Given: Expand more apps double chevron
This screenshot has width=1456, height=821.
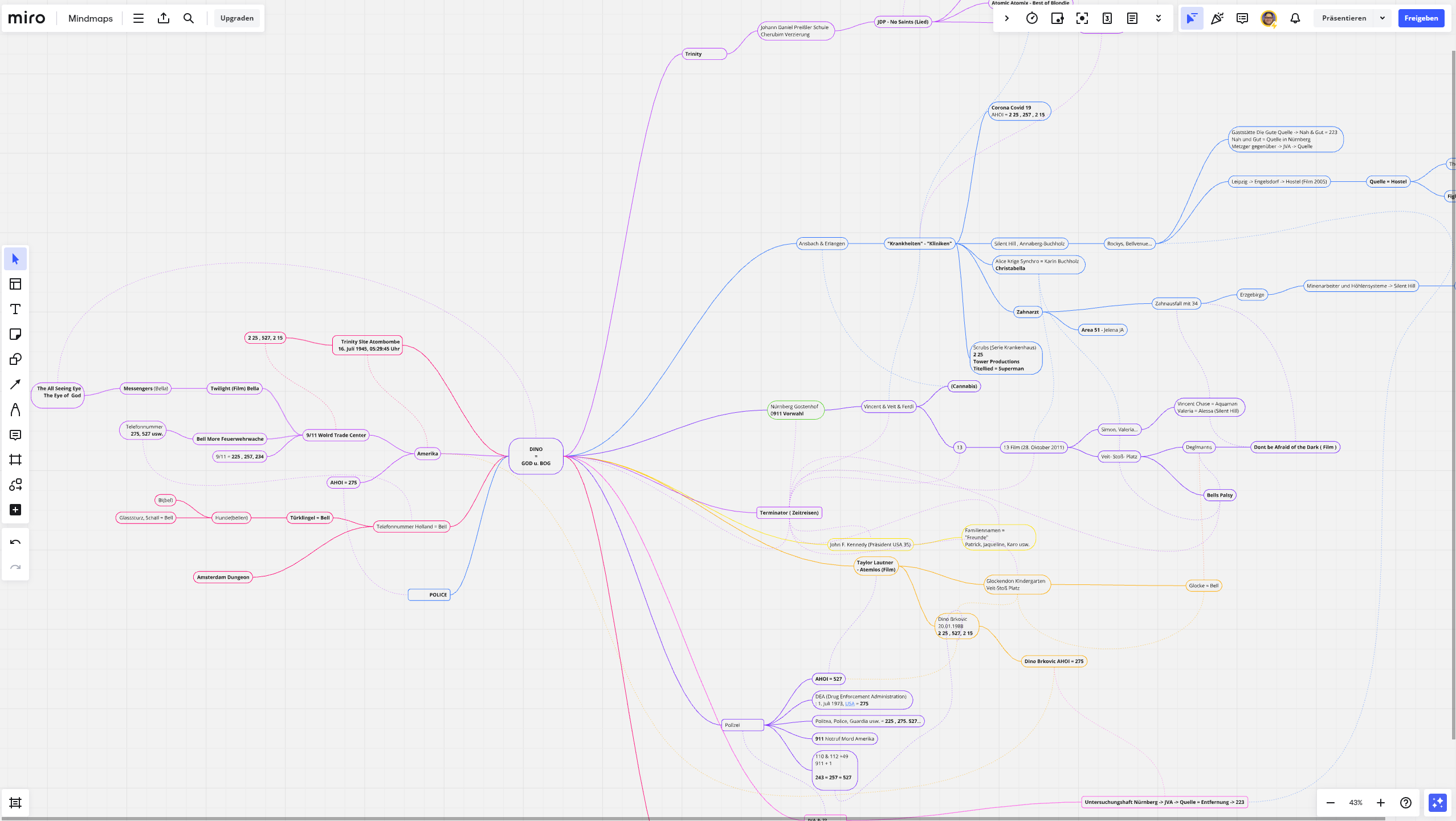Looking at the screenshot, I should (x=1158, y=18).
